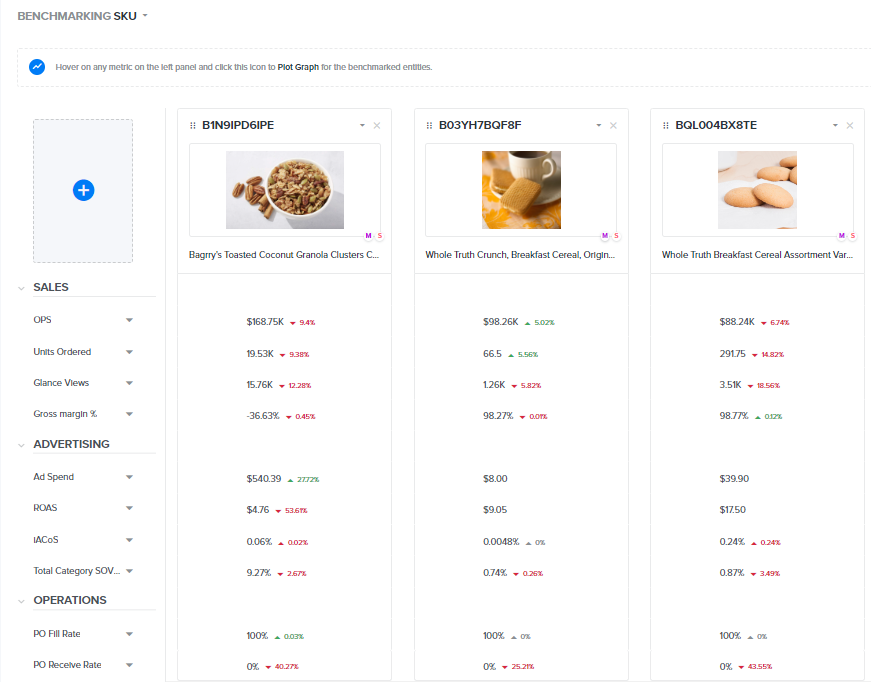Click the 0.0048% iACoS value

pyautogui.click(x=501, y=541)
